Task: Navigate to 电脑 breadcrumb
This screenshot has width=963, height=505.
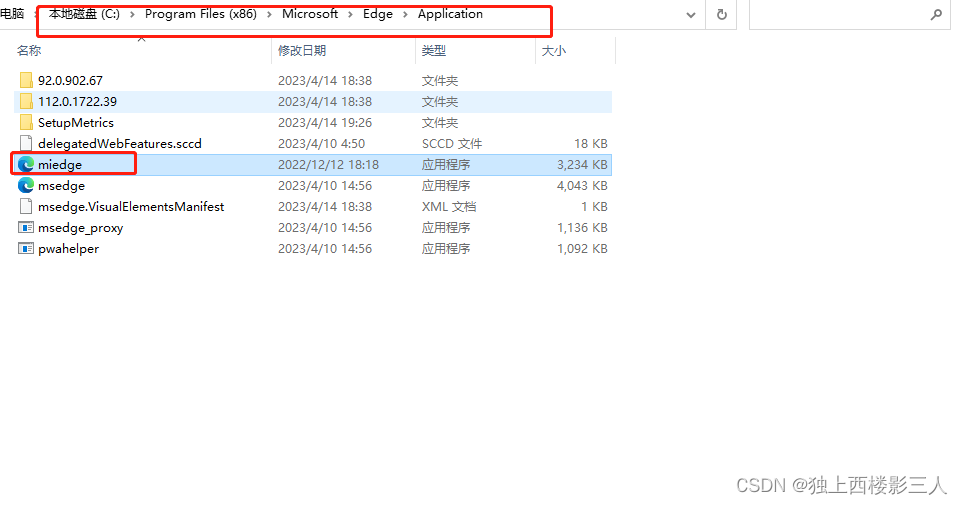Action: click(12, 14)
